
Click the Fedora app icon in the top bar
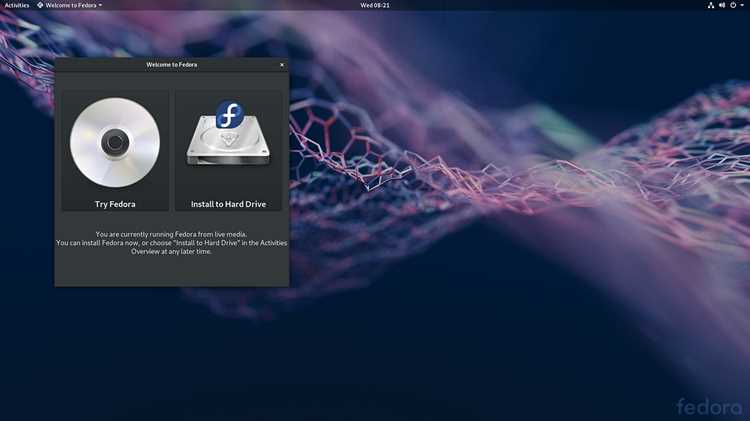40,5
